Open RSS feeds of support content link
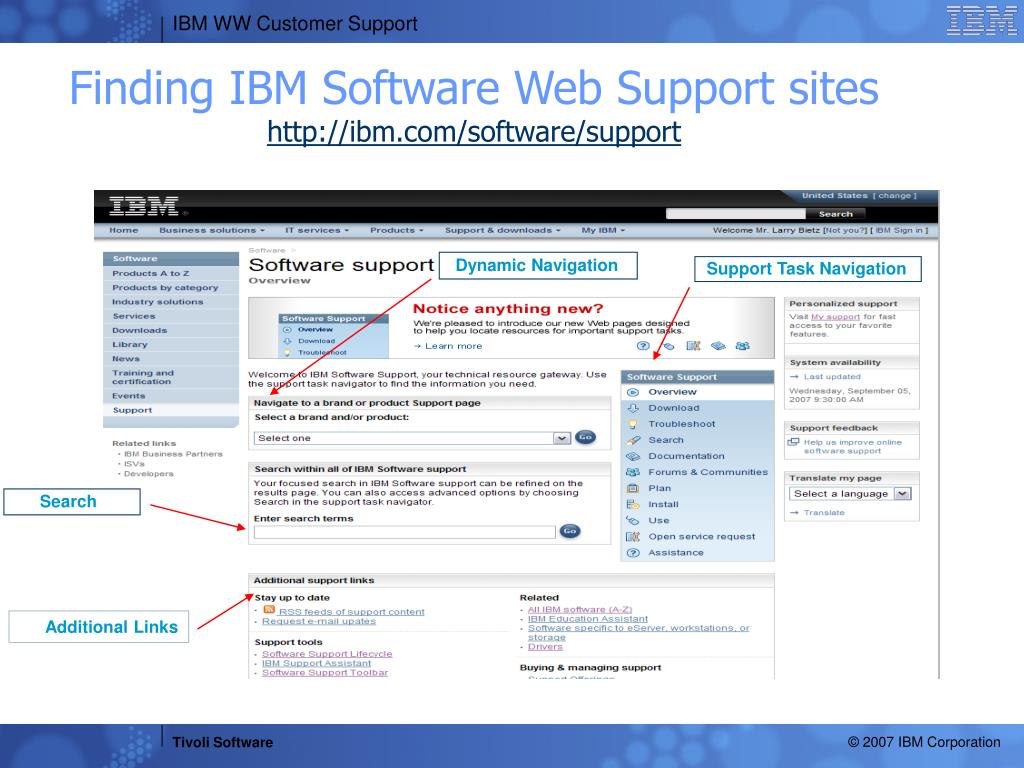Viewport: 1024px width, 768px height. [351, 612]
